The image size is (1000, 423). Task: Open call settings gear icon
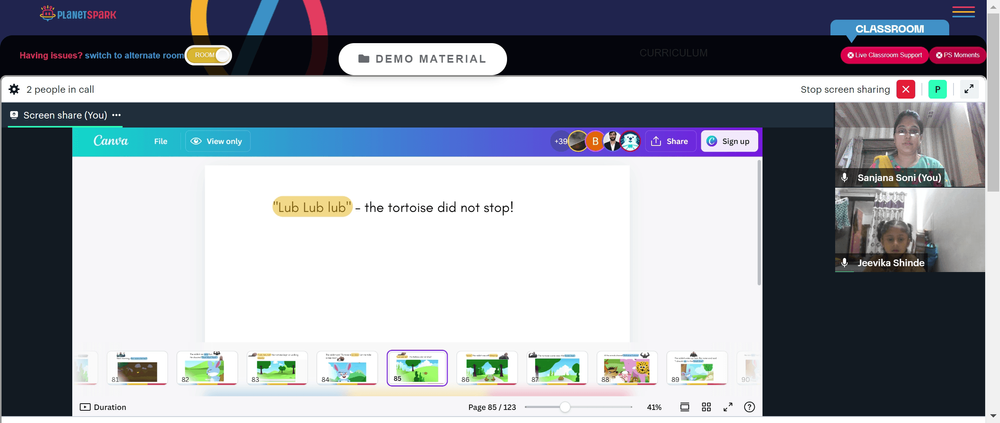(14, 89)
